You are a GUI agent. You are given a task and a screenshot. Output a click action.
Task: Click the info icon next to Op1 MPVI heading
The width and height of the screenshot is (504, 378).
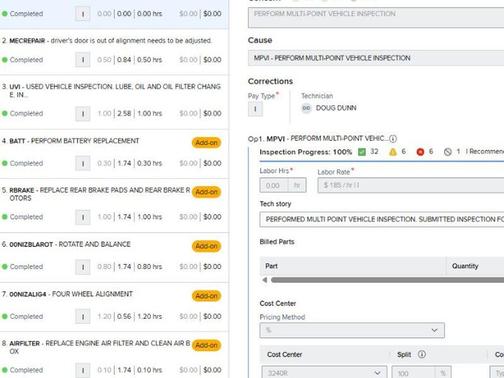[x=393, y=139]
